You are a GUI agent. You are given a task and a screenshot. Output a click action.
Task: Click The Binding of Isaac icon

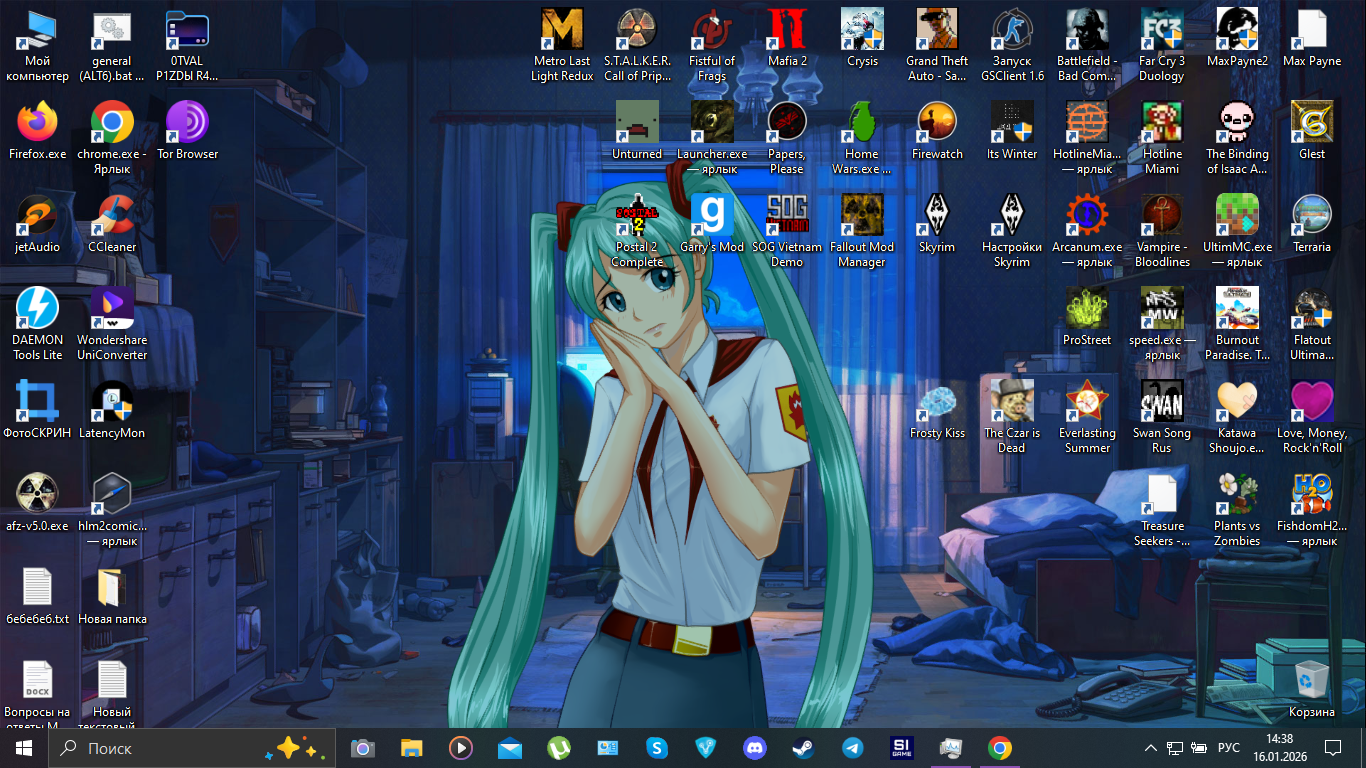(x=1237, y=139)
